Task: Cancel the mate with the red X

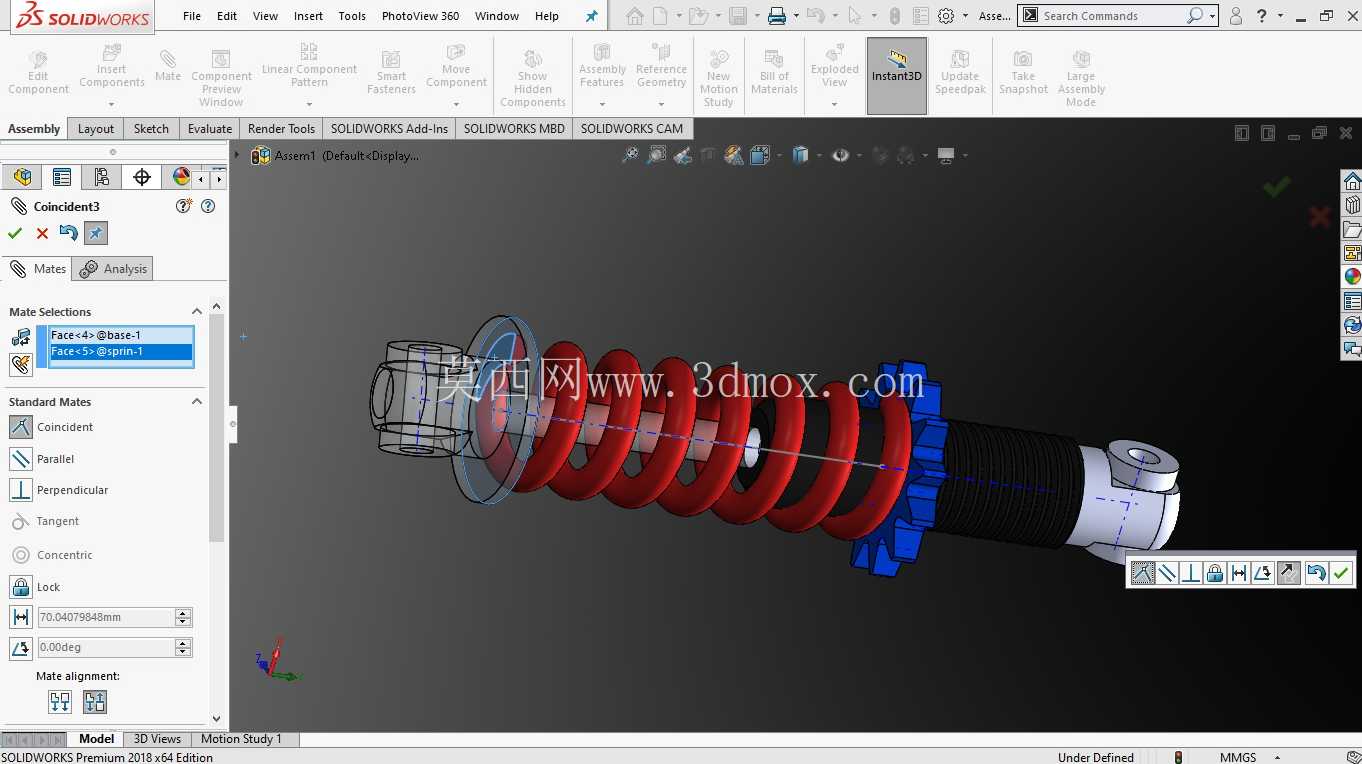Action: pos(42,233)
